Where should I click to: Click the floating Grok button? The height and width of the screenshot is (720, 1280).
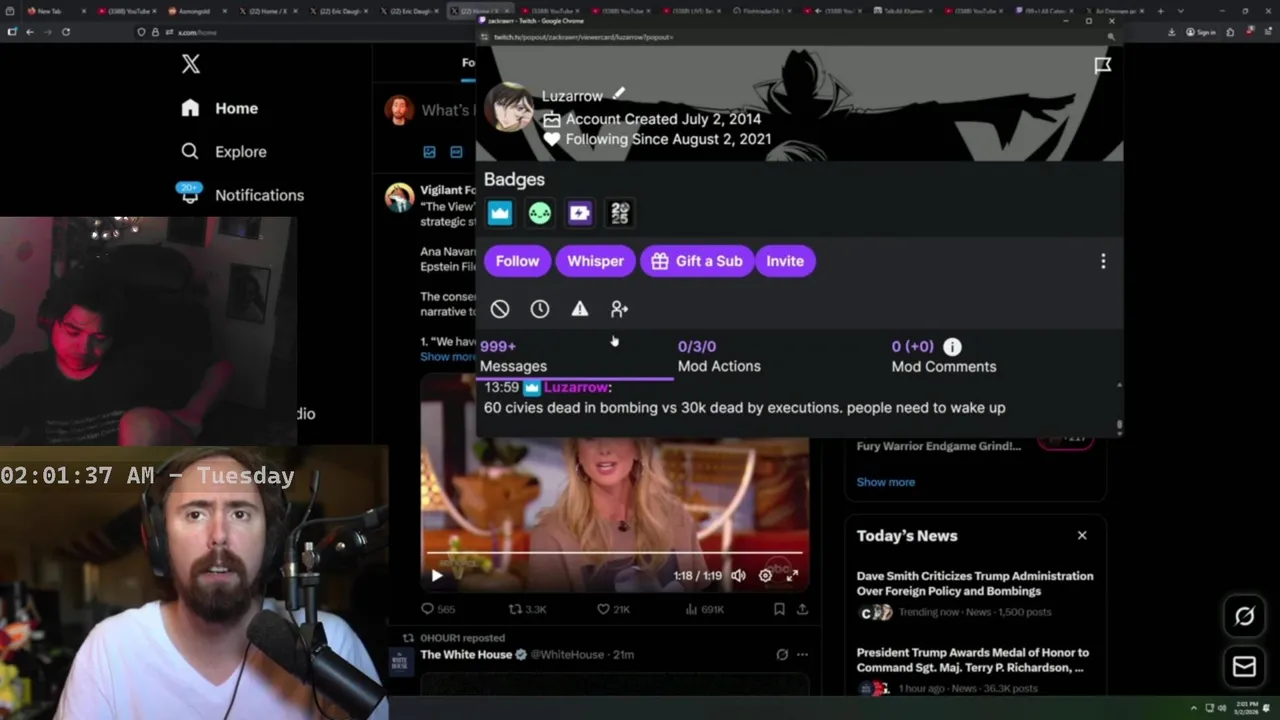tap(1244, 617)
